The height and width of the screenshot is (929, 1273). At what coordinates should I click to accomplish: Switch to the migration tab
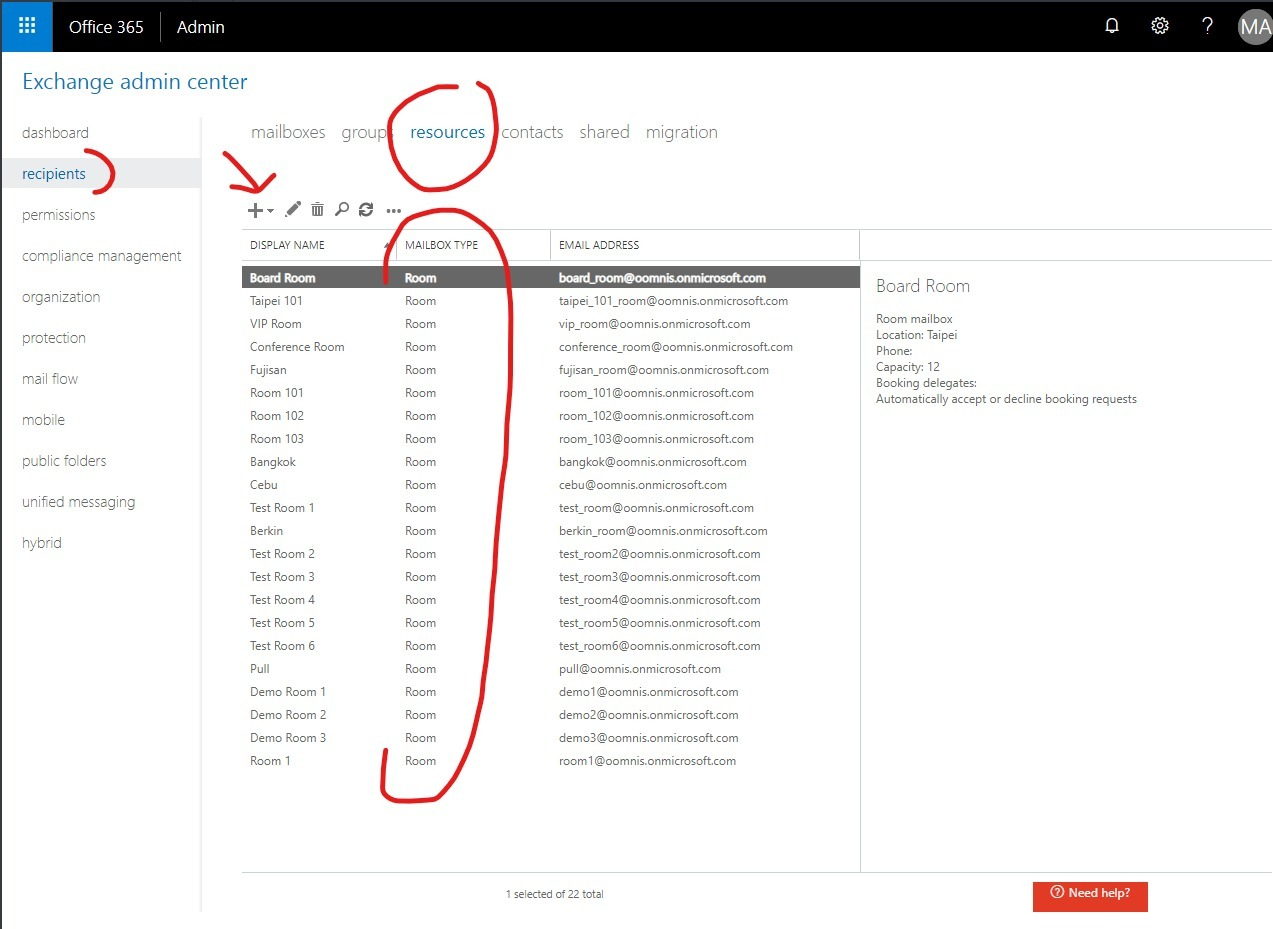click(x=681, y=132)
